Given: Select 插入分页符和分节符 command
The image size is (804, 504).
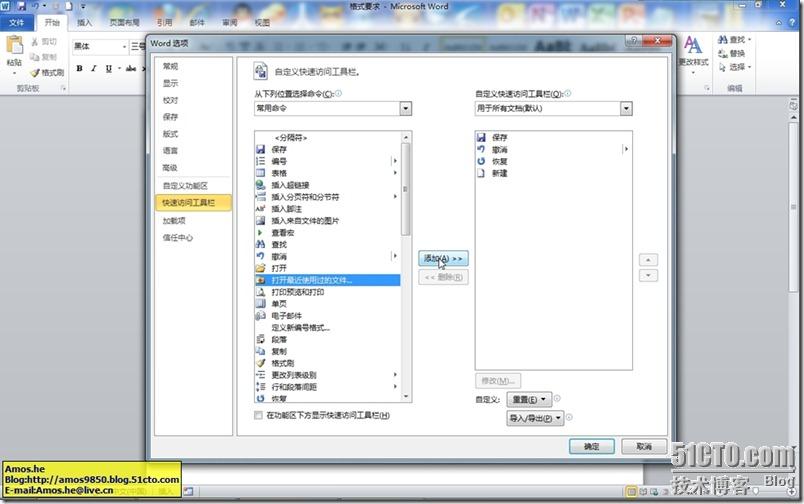Looking at the screenshot, I should (x=327, y=197).
